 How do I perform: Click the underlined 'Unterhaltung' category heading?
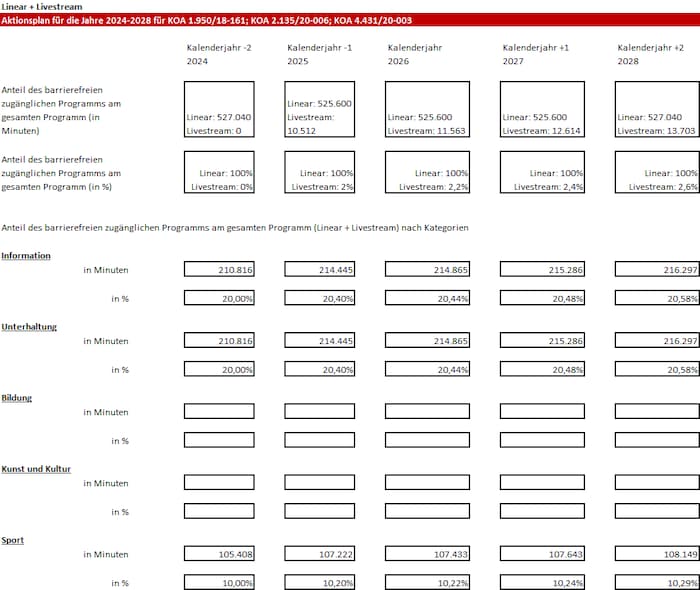29,327
